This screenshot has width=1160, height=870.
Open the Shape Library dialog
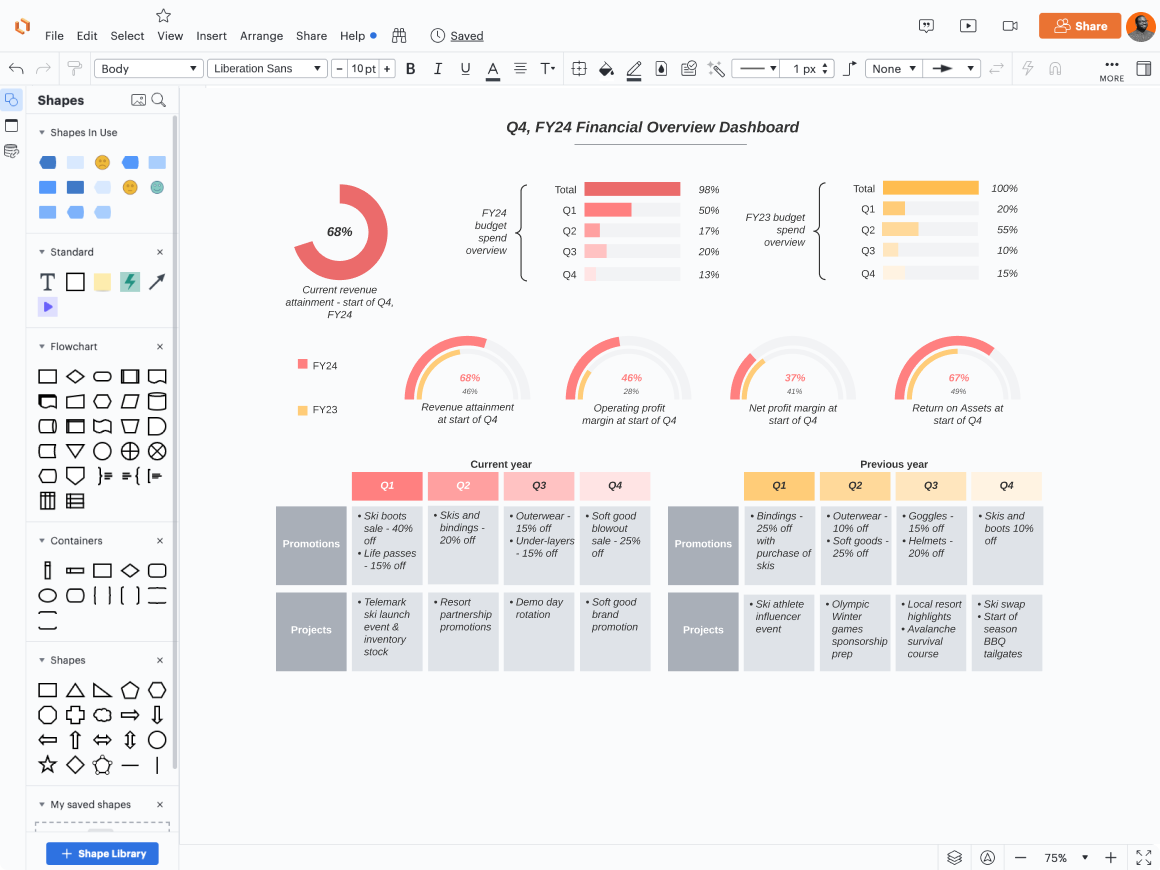(x=102, y=853)
